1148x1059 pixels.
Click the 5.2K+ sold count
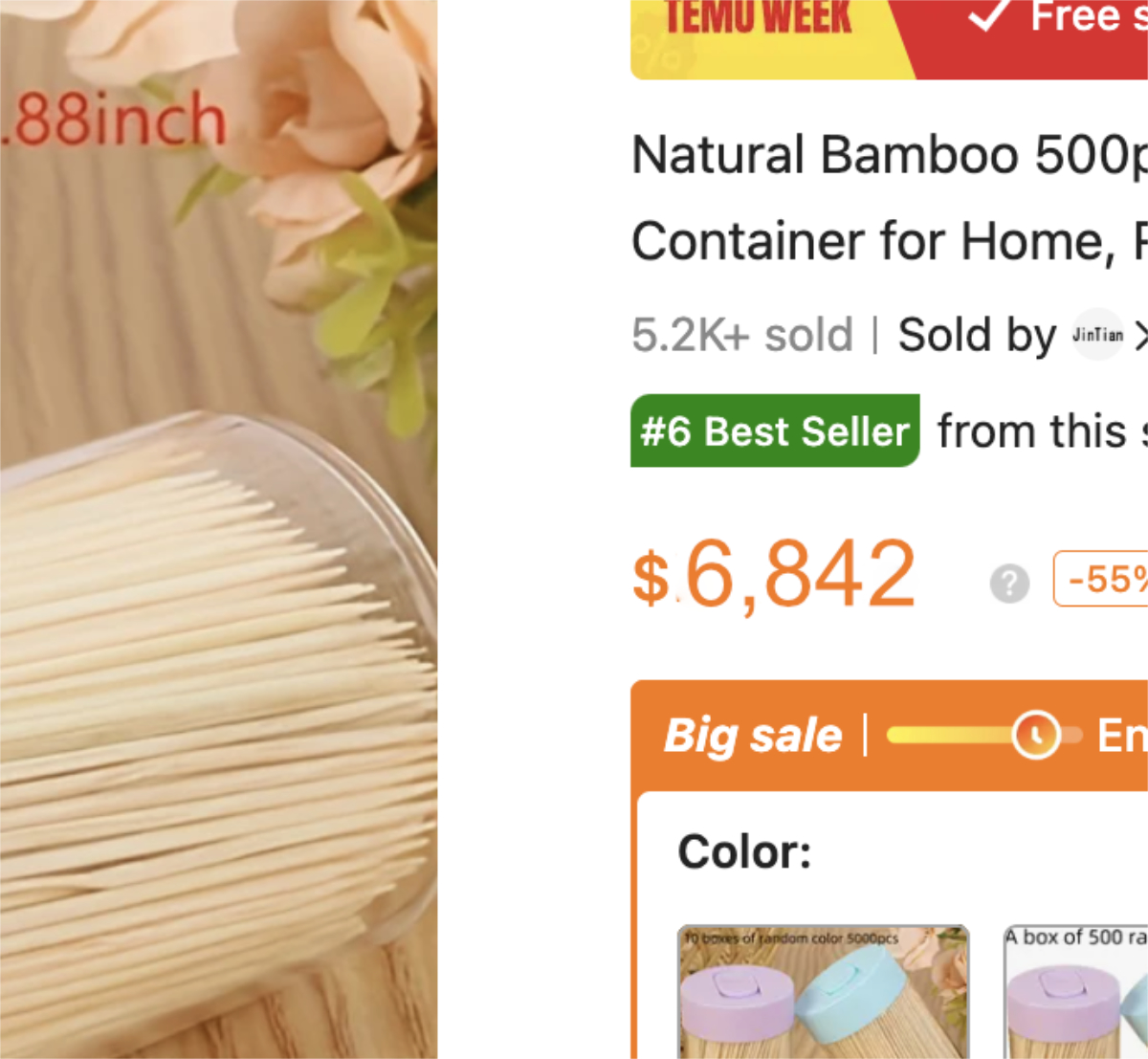(741, 335)
